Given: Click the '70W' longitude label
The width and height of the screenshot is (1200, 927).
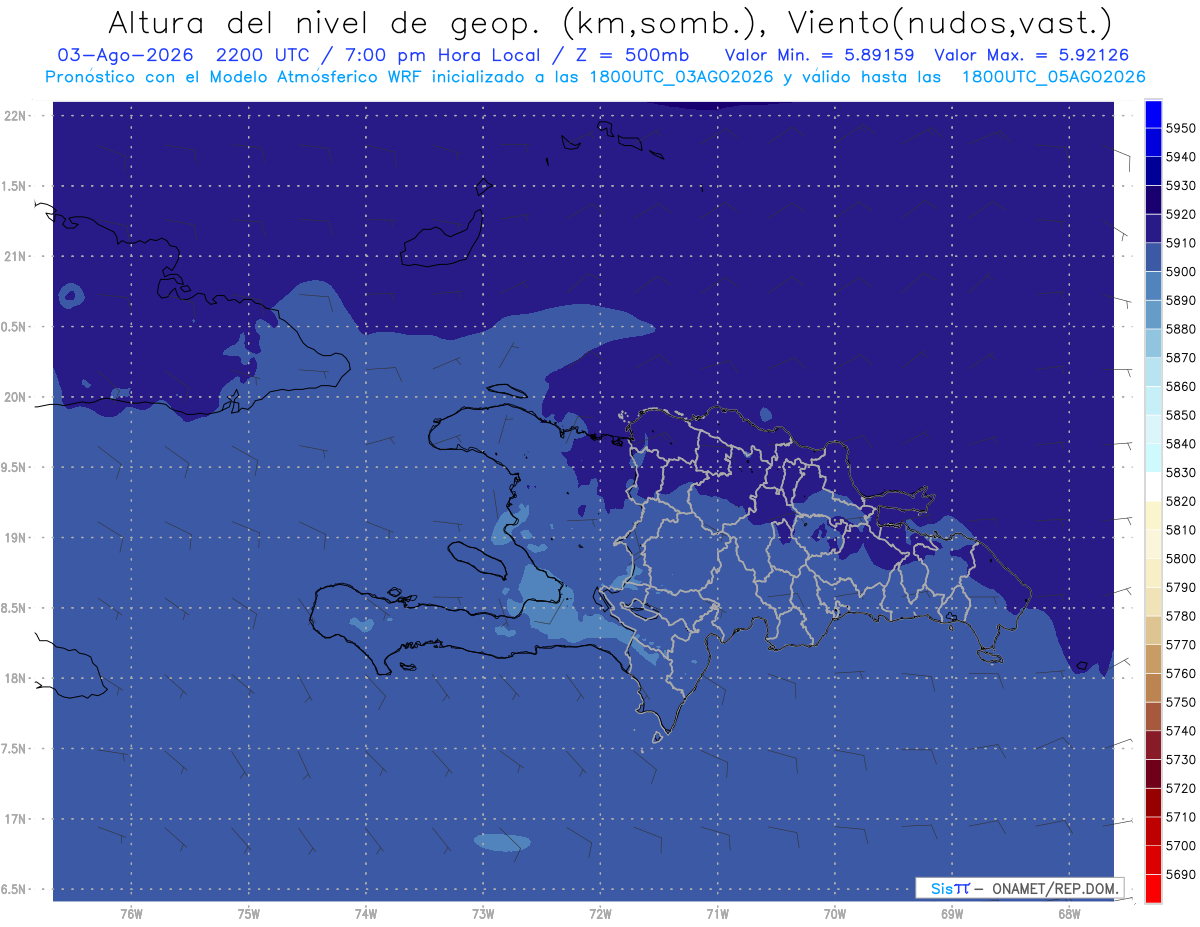Looking at the screenshot, I should click(835, 914).
